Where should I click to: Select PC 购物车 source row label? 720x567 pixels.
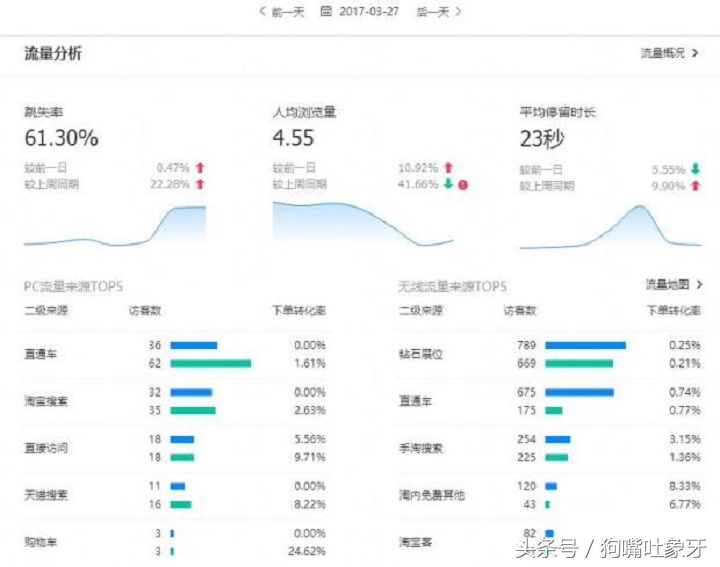click(x=40, y=542)
